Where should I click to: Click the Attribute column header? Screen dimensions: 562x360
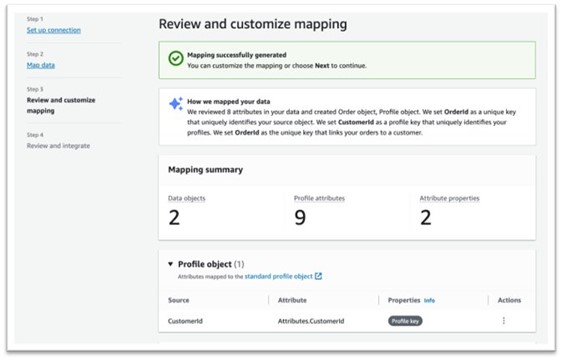point(292,300)
